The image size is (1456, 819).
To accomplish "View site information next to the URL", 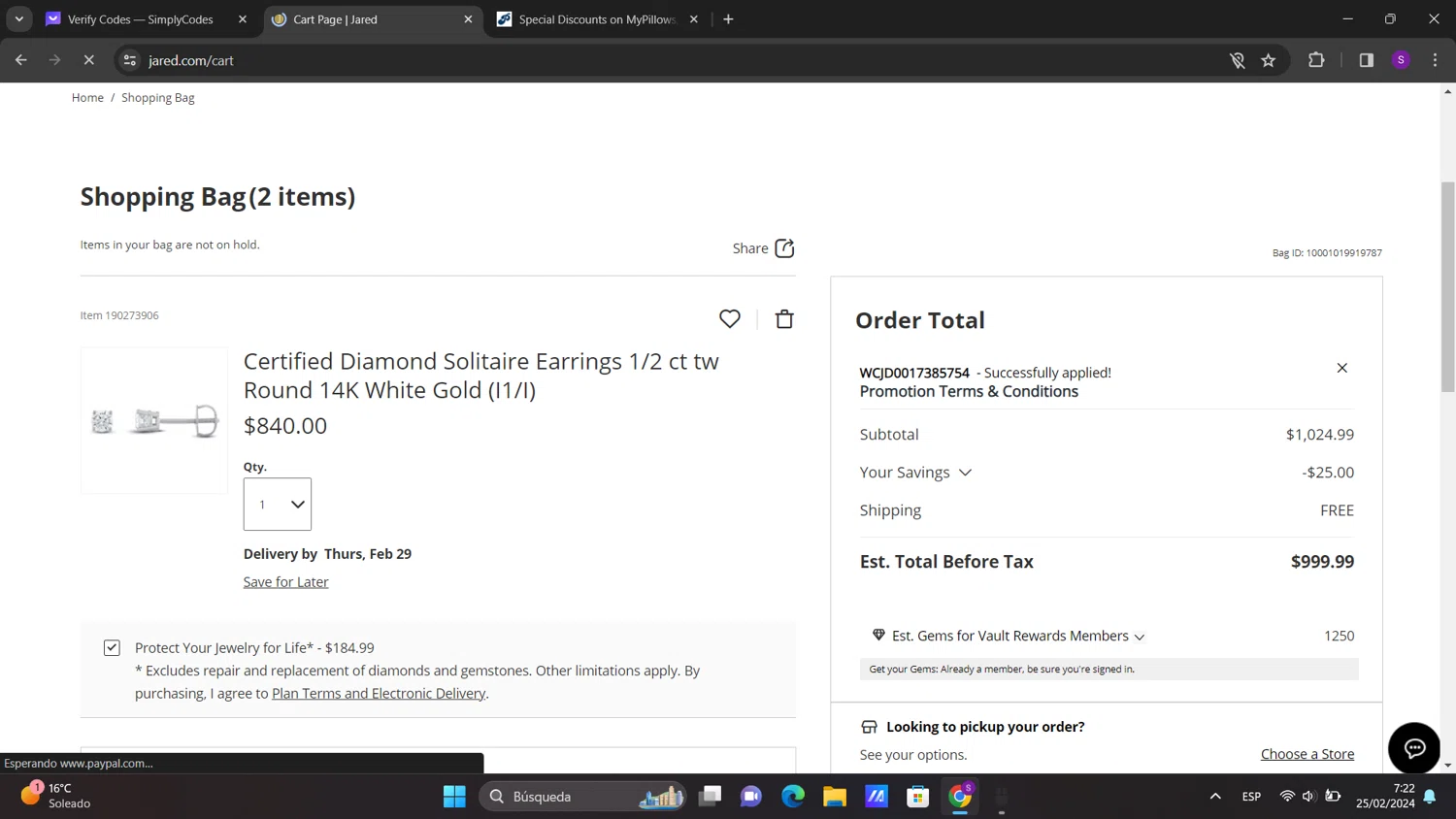I will click(x=129, y=60).
